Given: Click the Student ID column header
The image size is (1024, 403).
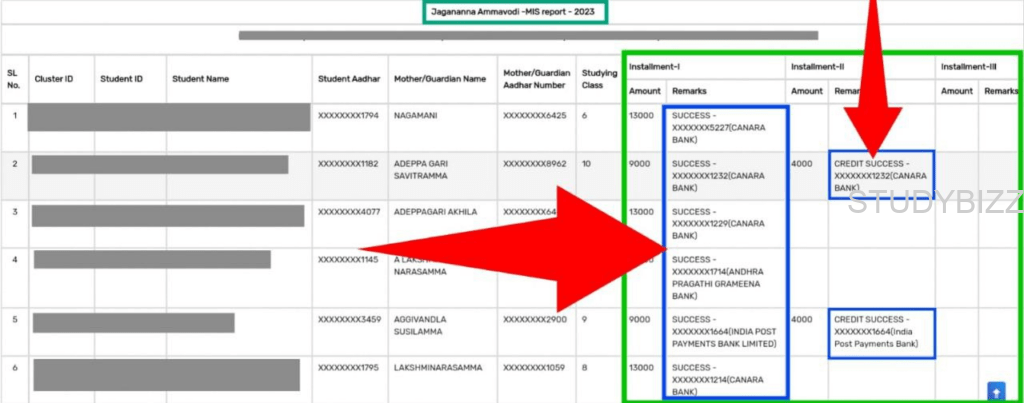Looking at the screenshot, I should (x=121, y=78).
